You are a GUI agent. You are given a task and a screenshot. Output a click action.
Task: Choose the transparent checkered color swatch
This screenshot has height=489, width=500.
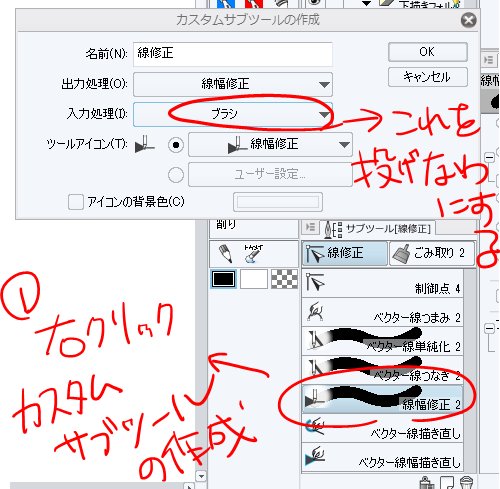click(284, 279)
